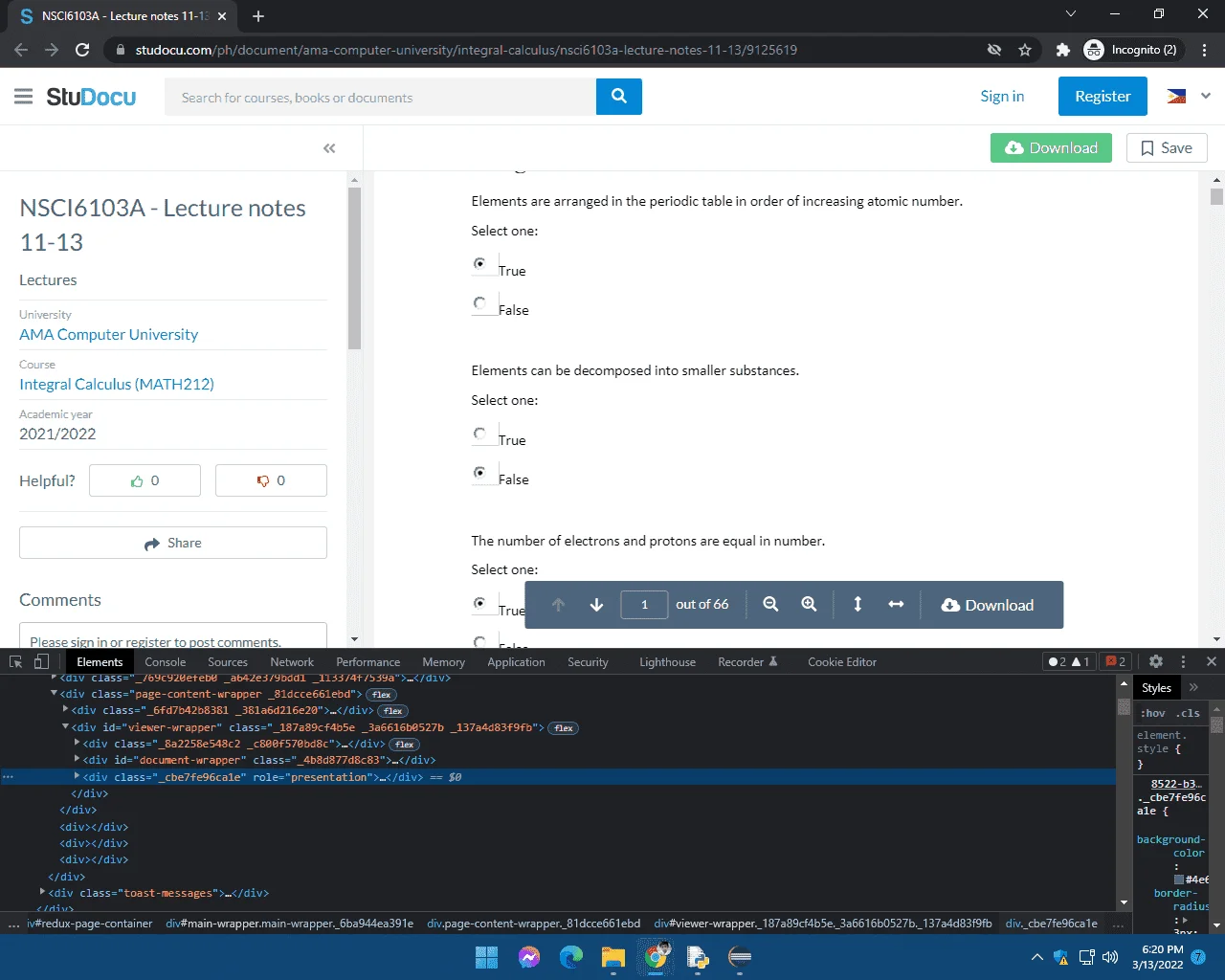Click the thumbs down button
The width and height of the screenshot is (1225, 980).
pyautogui.click(x=271, y=480)
